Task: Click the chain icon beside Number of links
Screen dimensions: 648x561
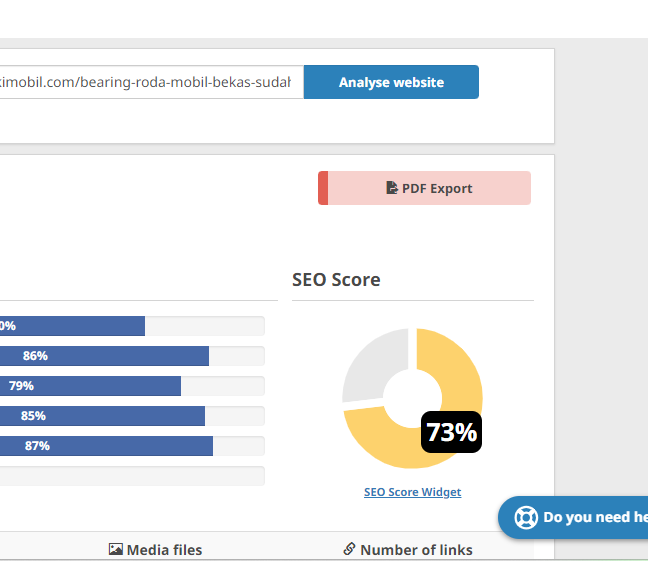Action: click(349, 549)
